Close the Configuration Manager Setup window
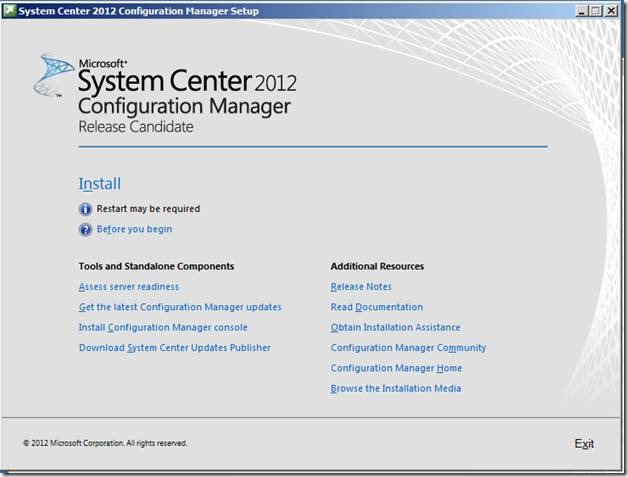The height and width of the screenshot is (477, 628). pos(613,11)
